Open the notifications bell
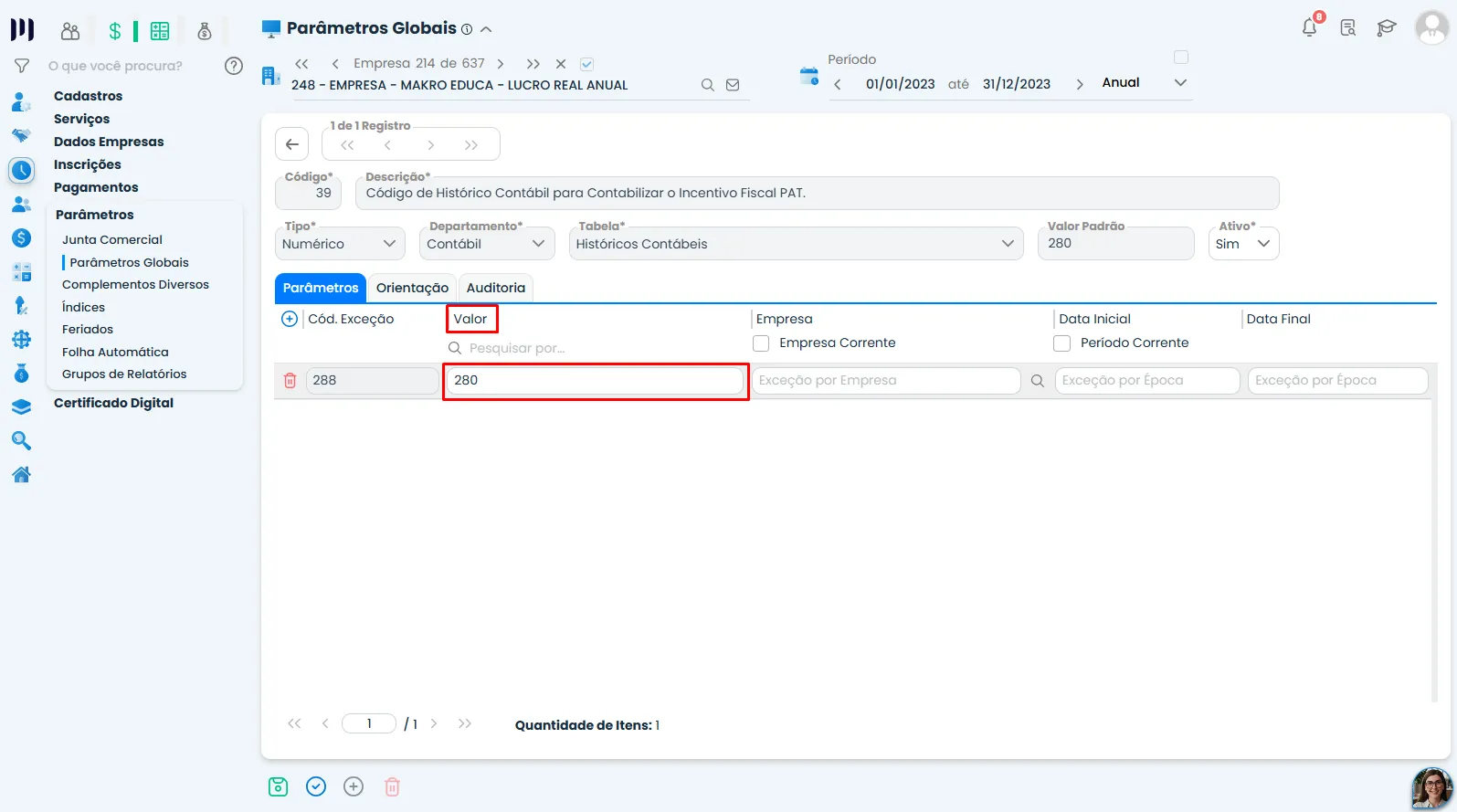Viewport: 1457px width, 812px height. [1309, 27]
